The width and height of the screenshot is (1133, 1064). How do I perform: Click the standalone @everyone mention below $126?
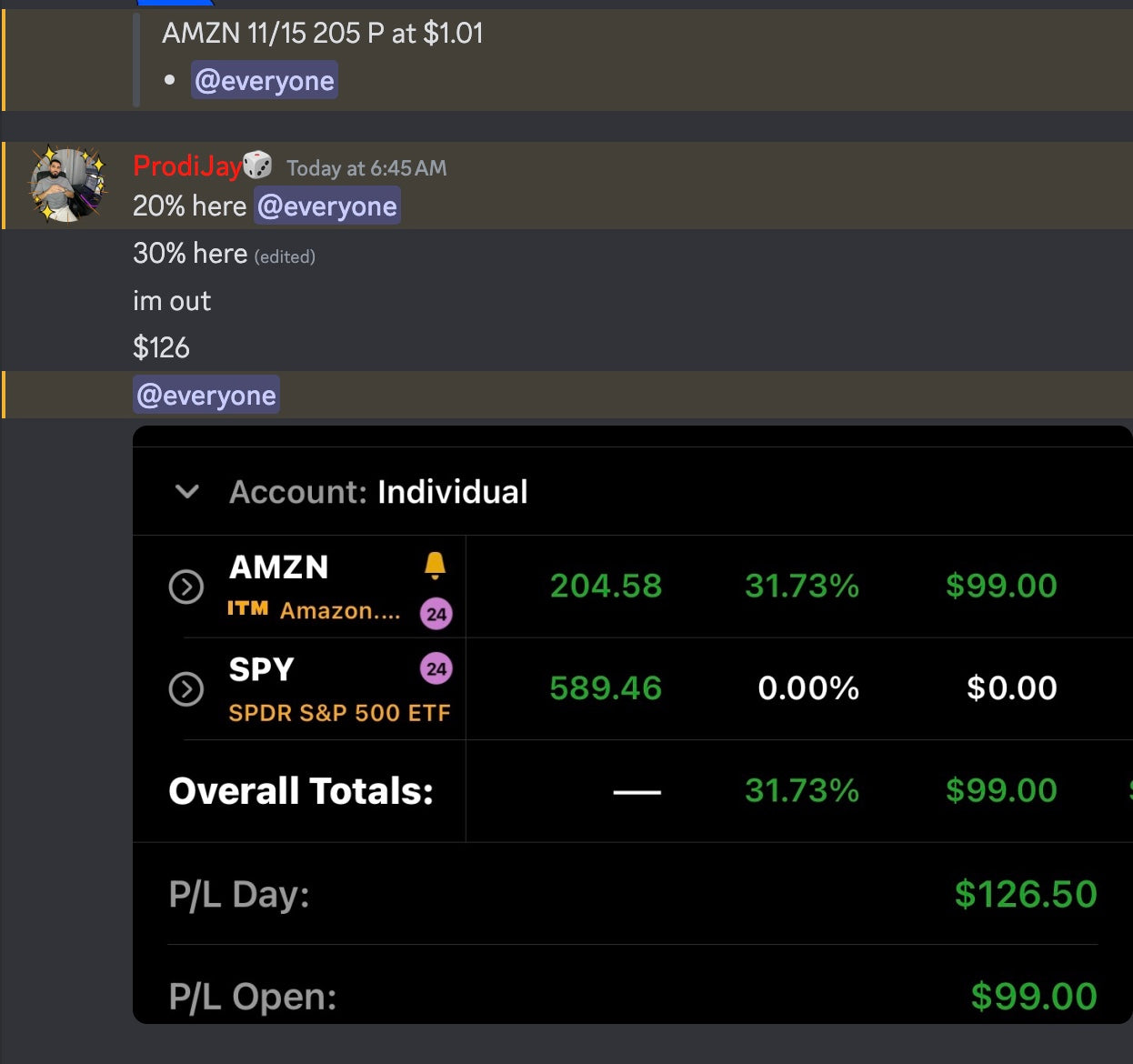point(206,396)
